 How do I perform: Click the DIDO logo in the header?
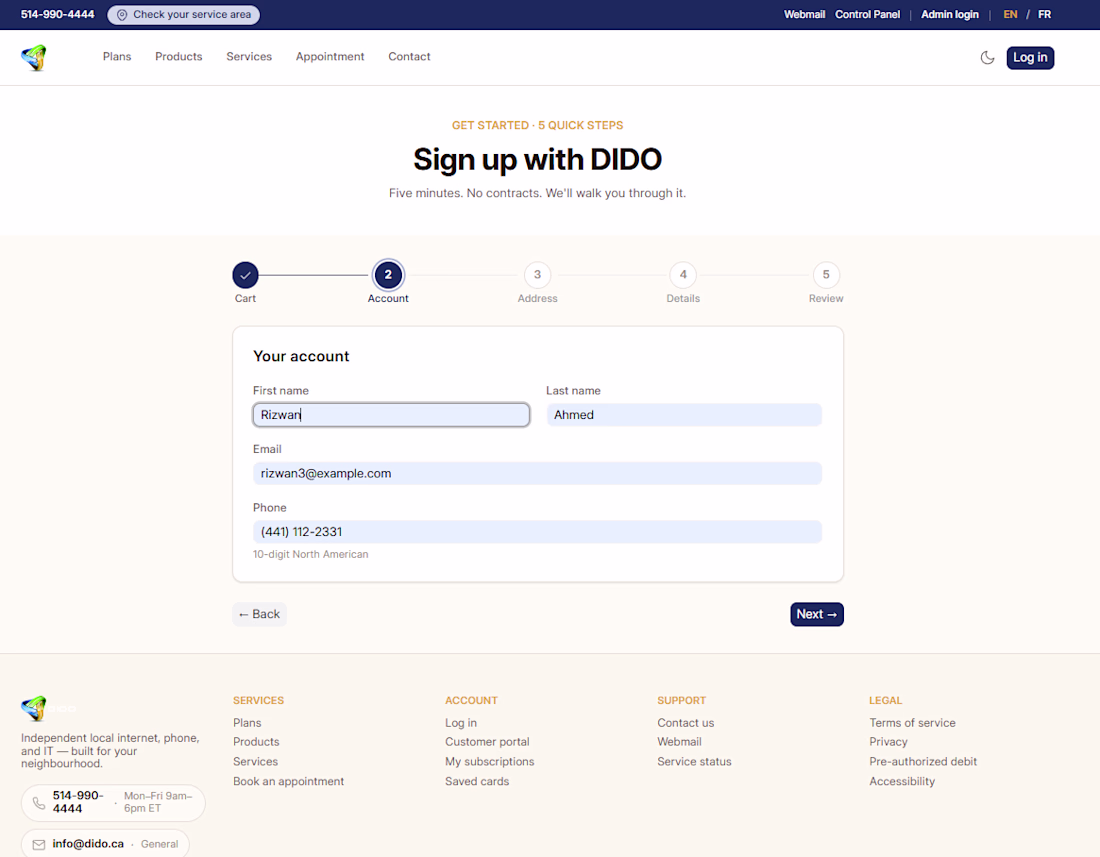[x=34, y=58]
